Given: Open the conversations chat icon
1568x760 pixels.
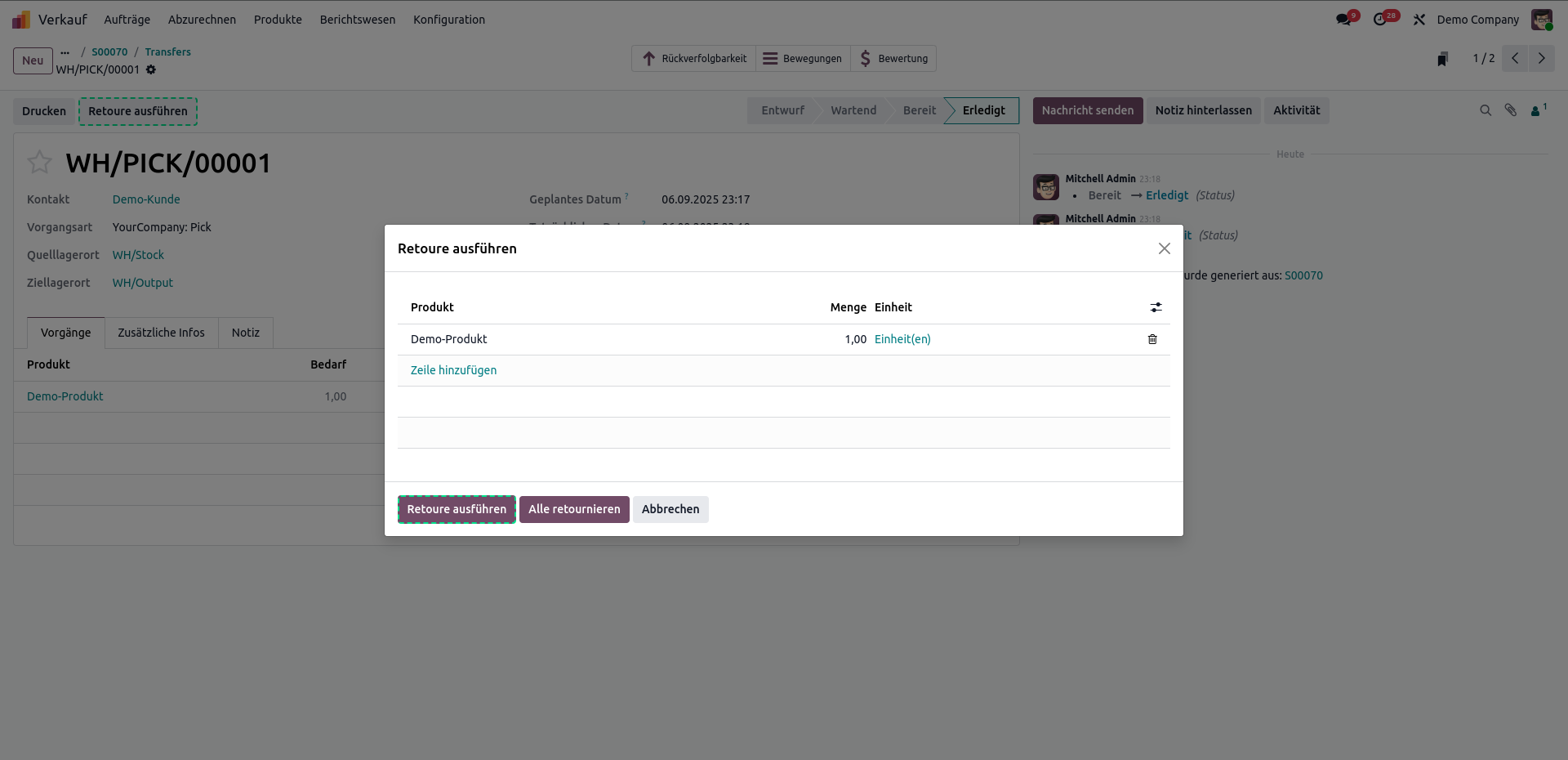Looking at the screenshot, I should tap(1343, 20).
